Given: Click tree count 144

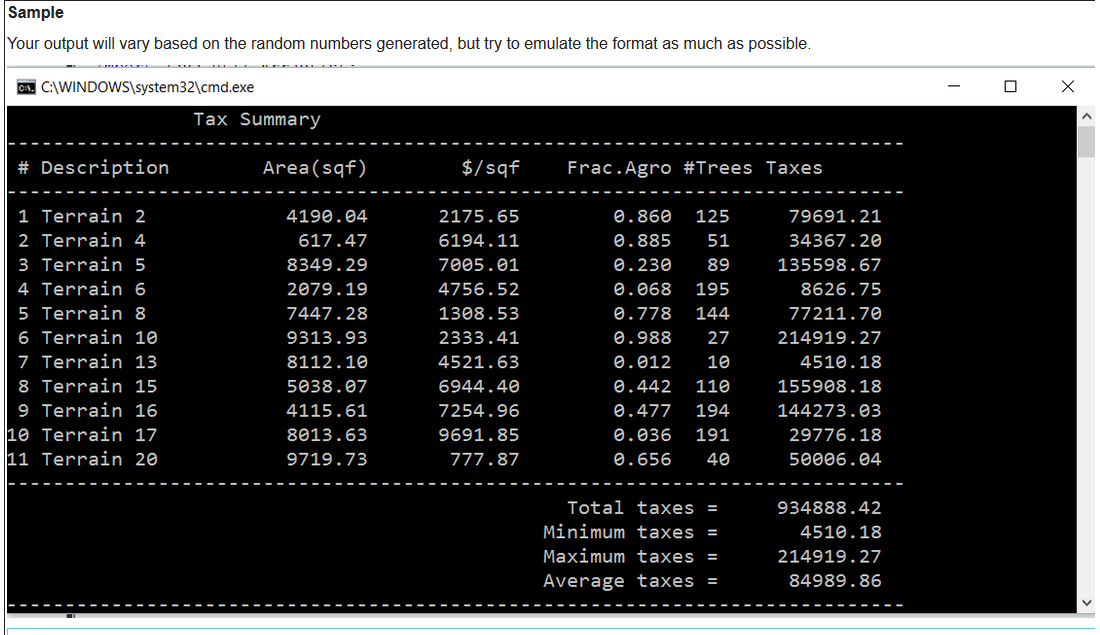Looking at the screenshot, I should point(712,314).
